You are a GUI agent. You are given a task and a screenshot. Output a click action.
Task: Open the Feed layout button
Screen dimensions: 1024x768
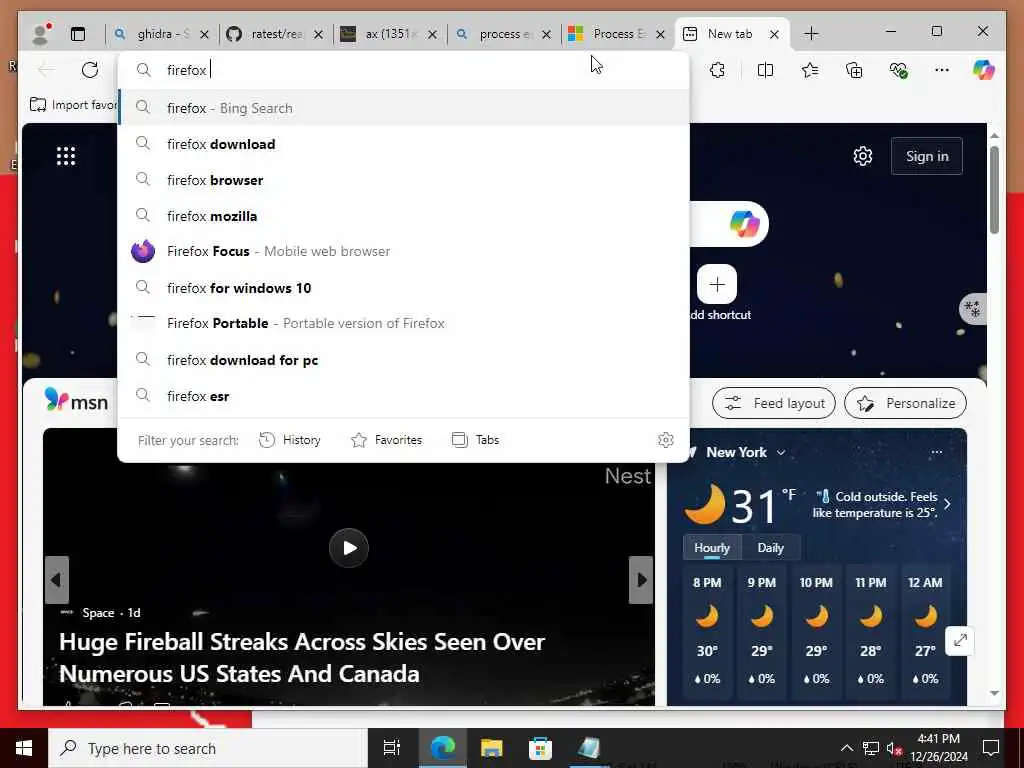click(775, 403)
